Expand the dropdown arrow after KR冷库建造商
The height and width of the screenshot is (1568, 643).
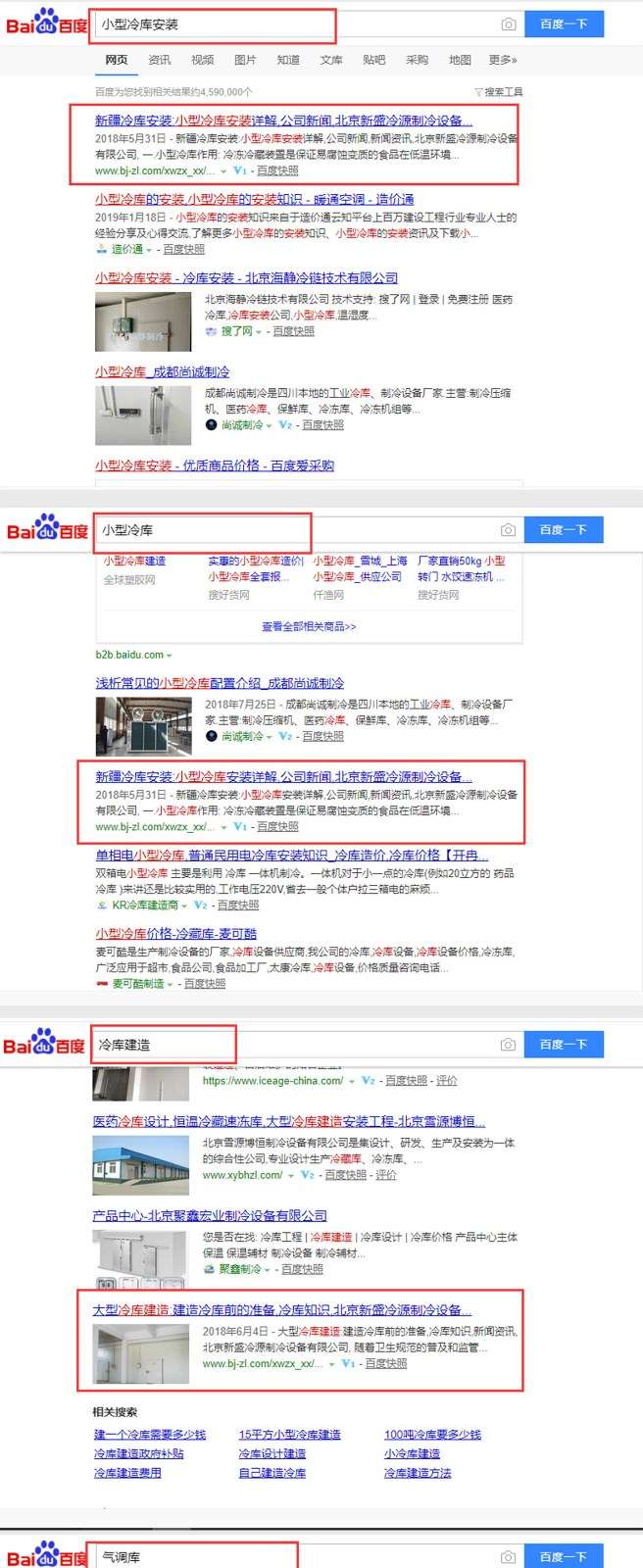tap(185, 906)
